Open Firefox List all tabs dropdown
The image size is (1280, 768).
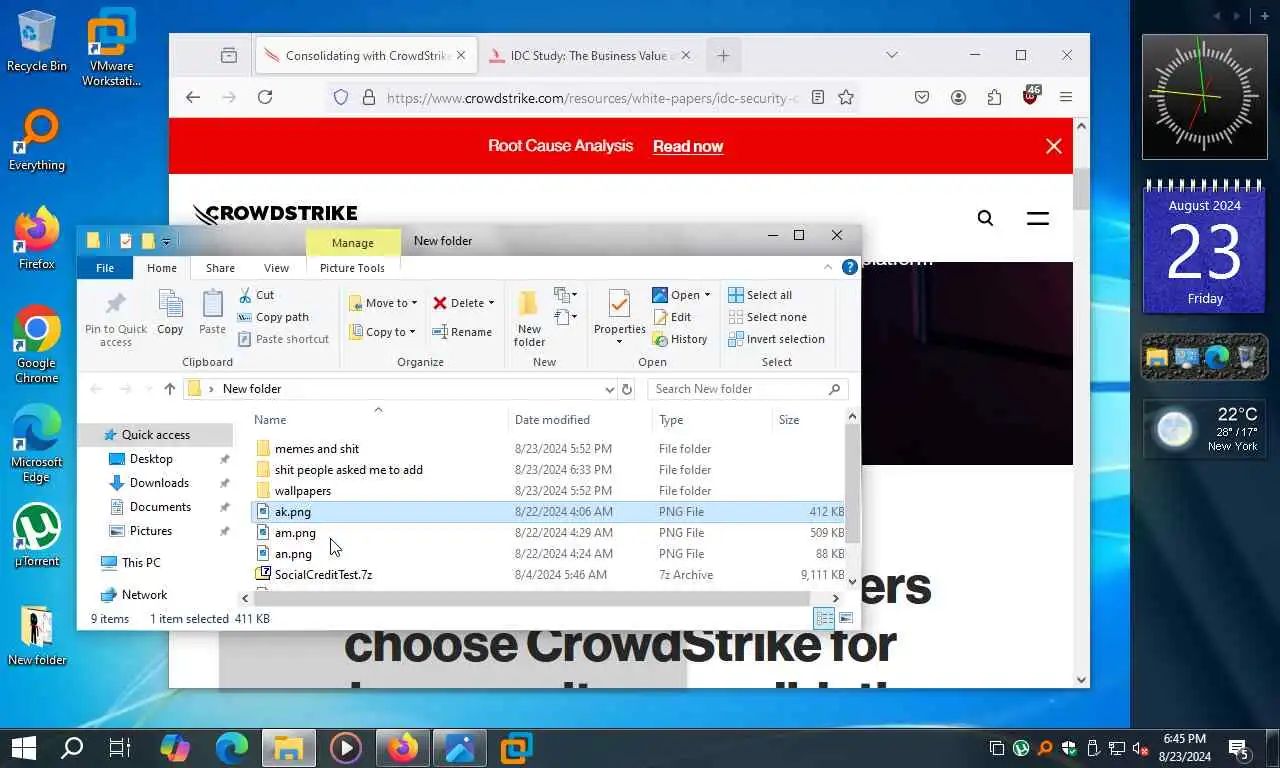tap(892, 55)
